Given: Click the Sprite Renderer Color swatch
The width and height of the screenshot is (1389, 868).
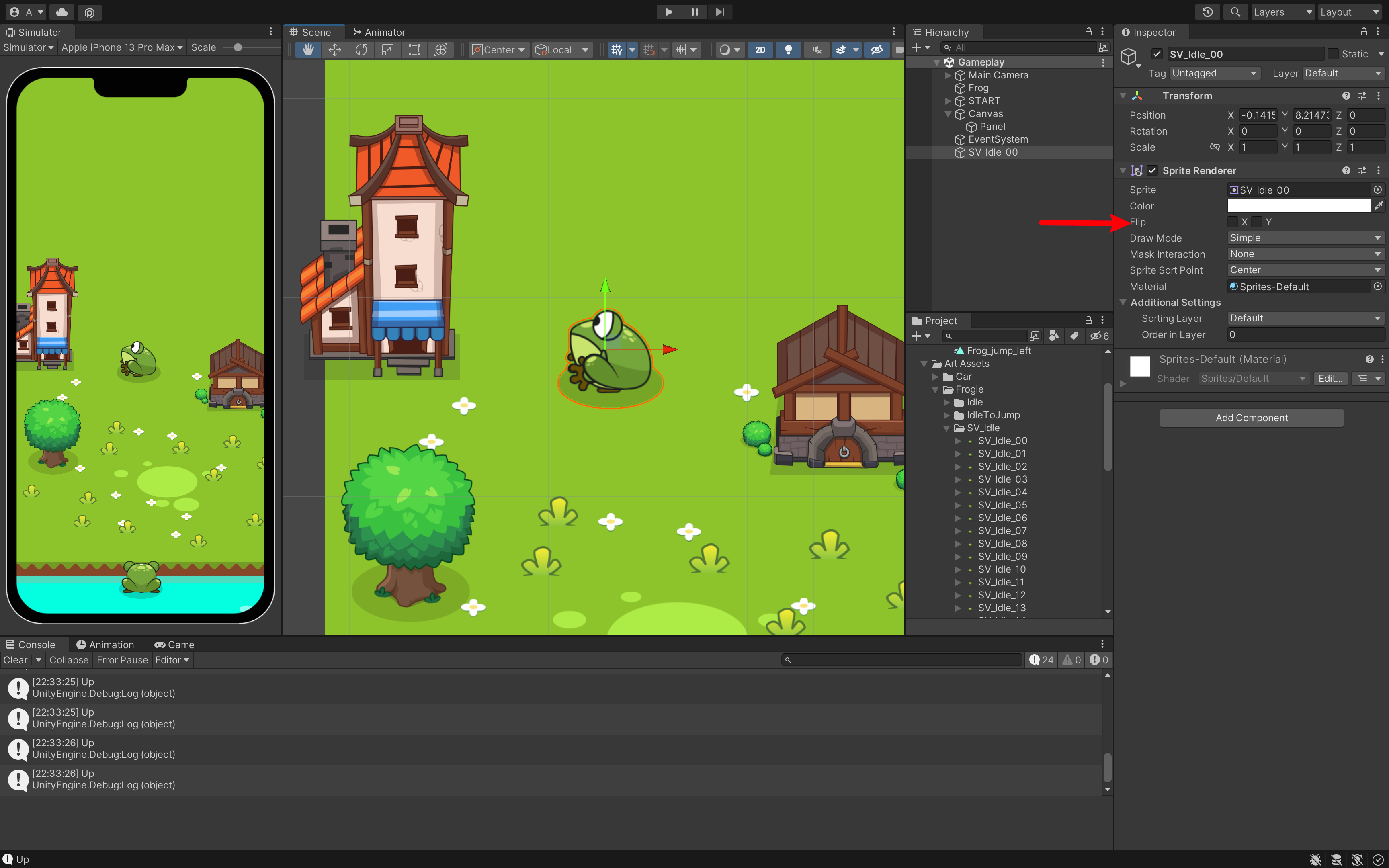Looking at the screenshot, I should 1298,206.
